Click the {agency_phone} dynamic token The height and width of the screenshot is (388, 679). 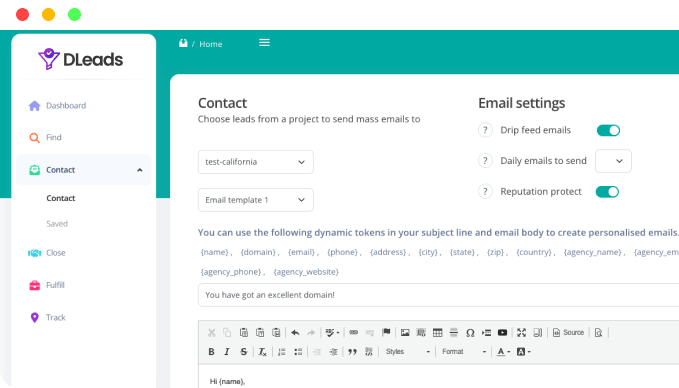click(x=231, y=272)
